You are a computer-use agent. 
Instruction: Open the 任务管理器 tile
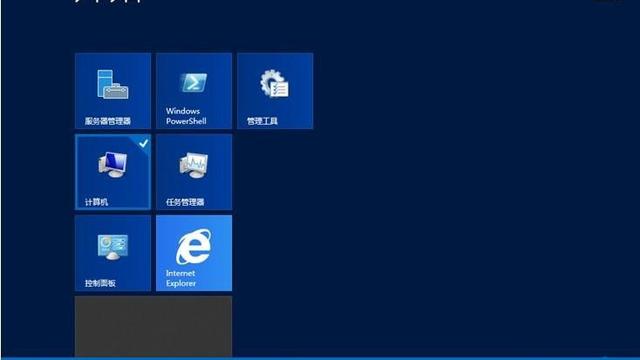[x=194, y=172]
